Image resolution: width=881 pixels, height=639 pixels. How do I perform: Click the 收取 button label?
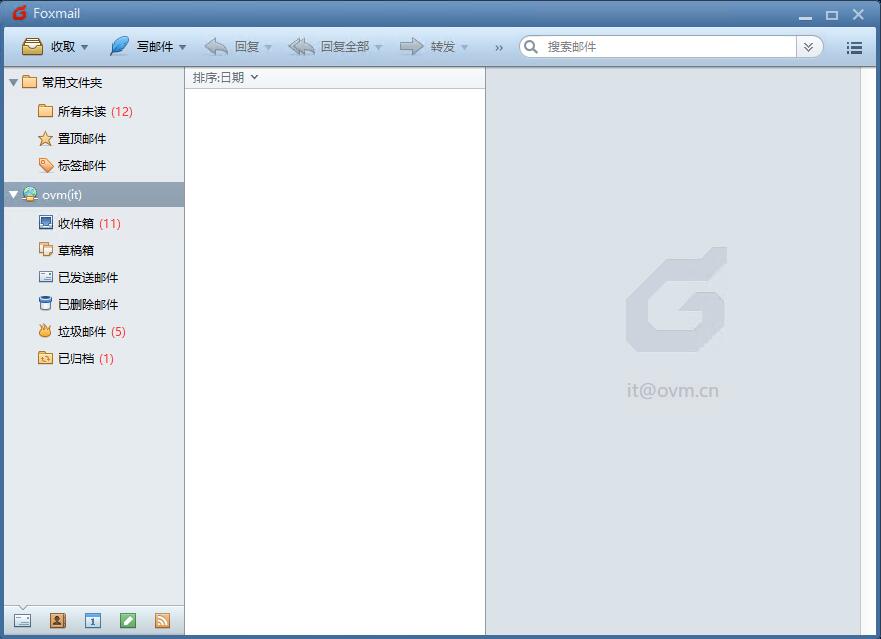[63, 47]
